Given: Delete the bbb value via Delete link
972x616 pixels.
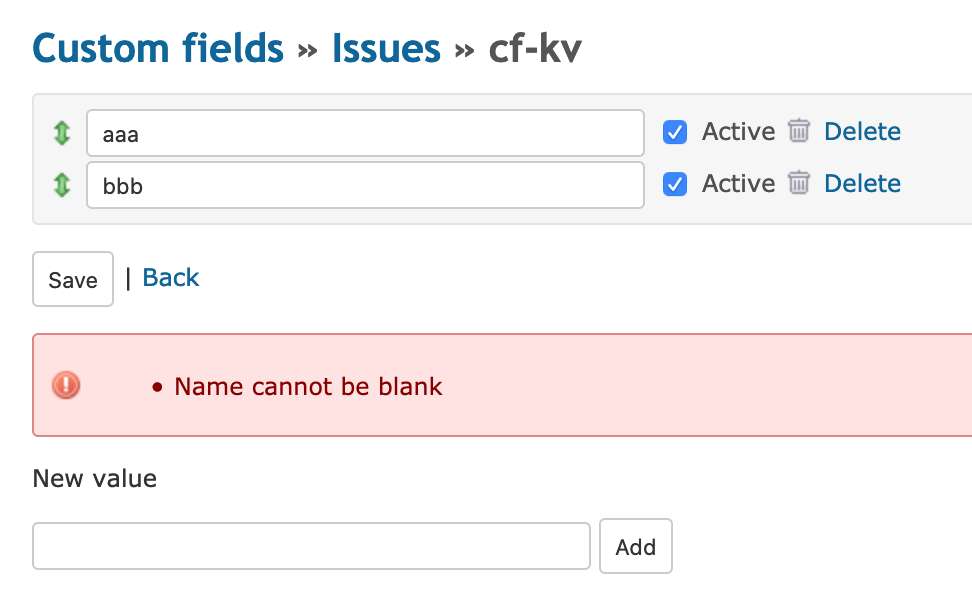Looking at the screenshot, I should pyautogui.click(x=862, y=184).
